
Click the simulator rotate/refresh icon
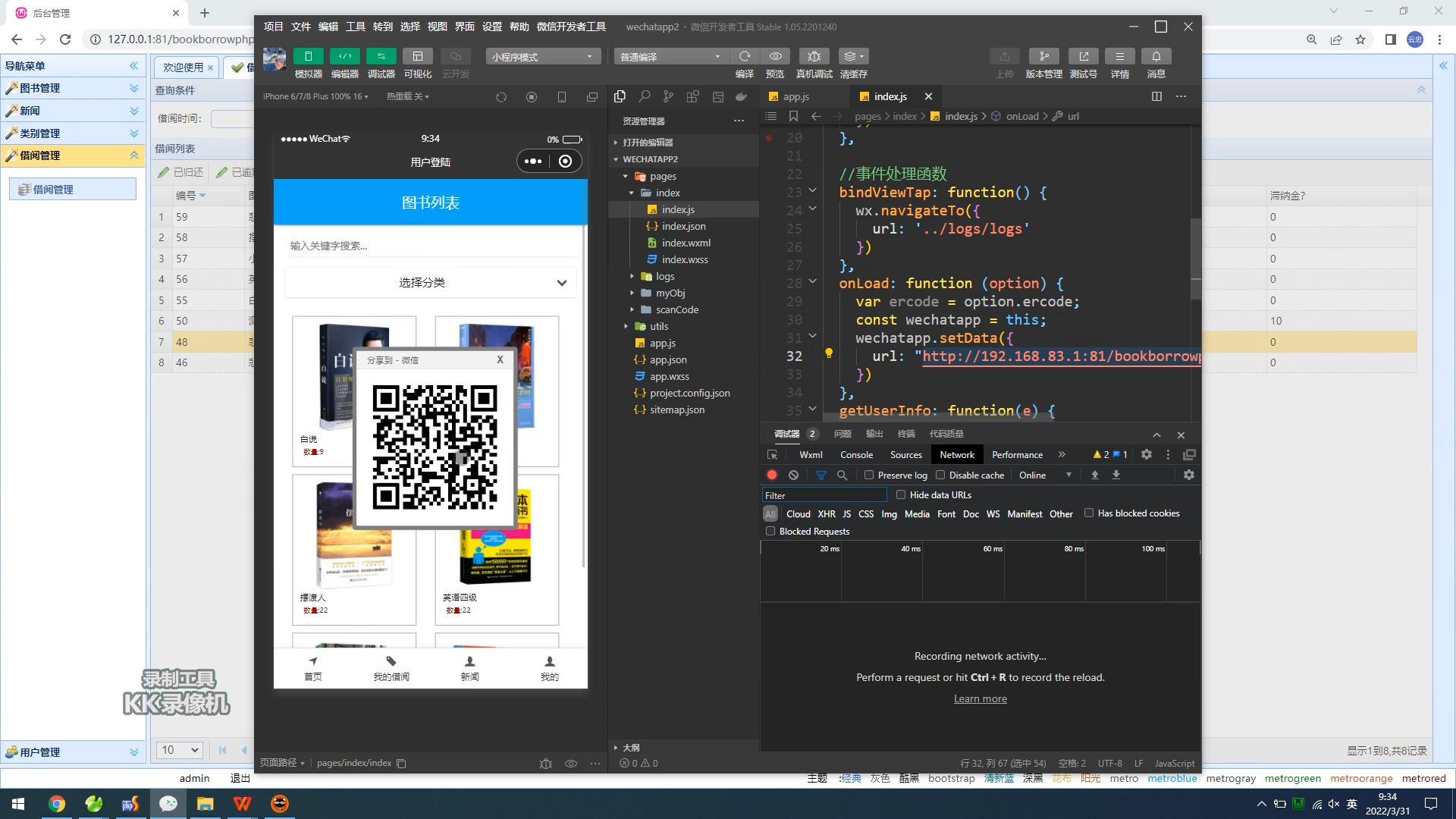point(500,97)
